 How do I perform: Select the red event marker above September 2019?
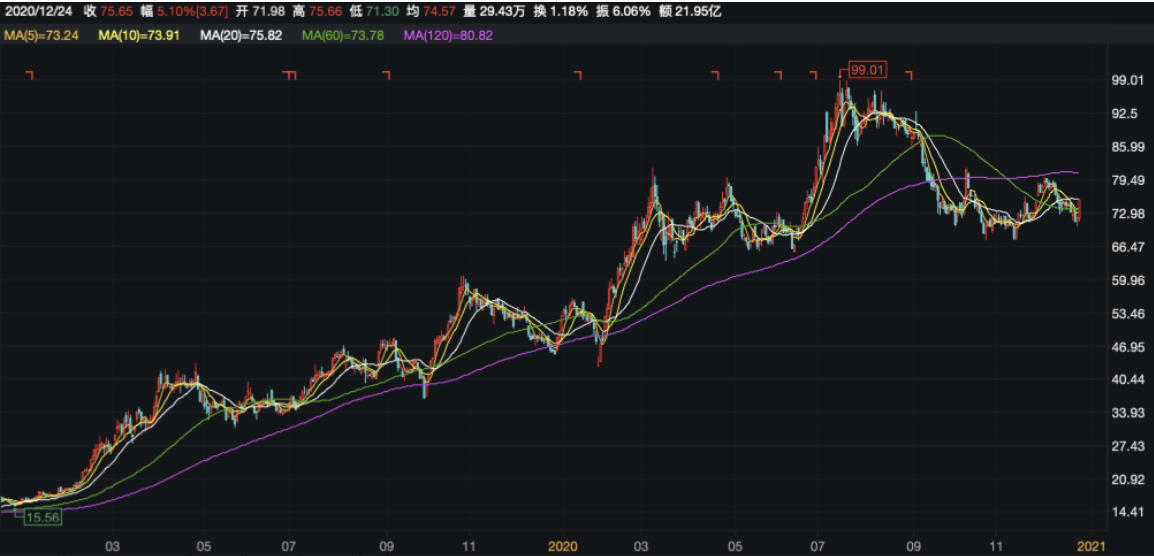coord(387,75)
